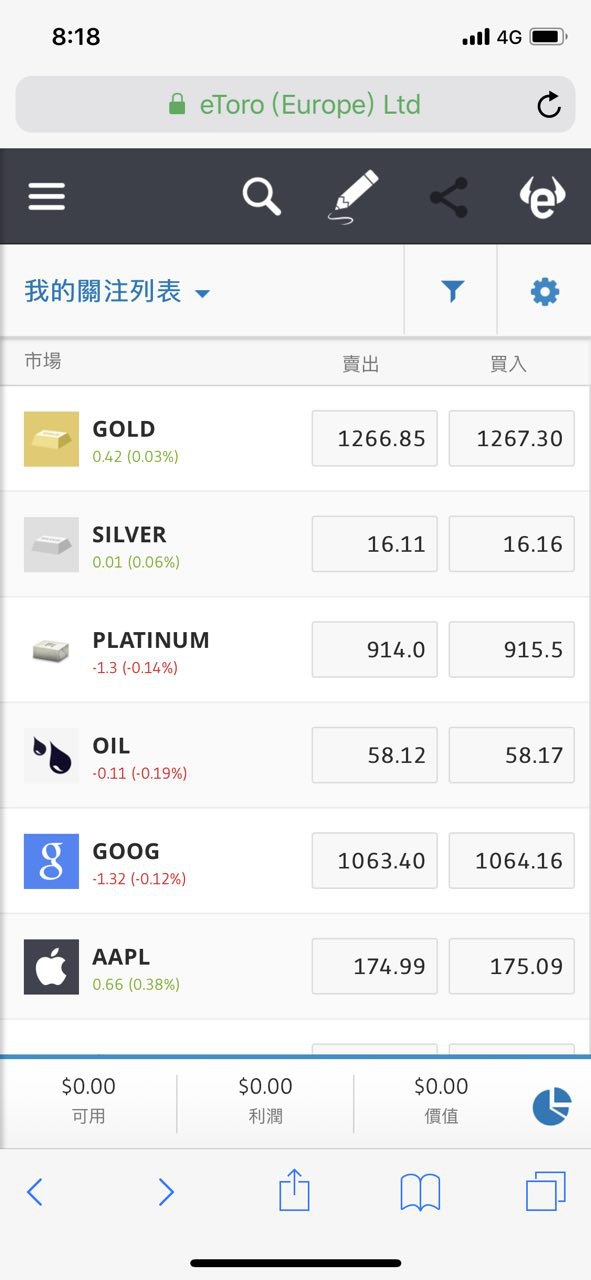
Task: Open the hamburger menu
Action: [46, 196]
